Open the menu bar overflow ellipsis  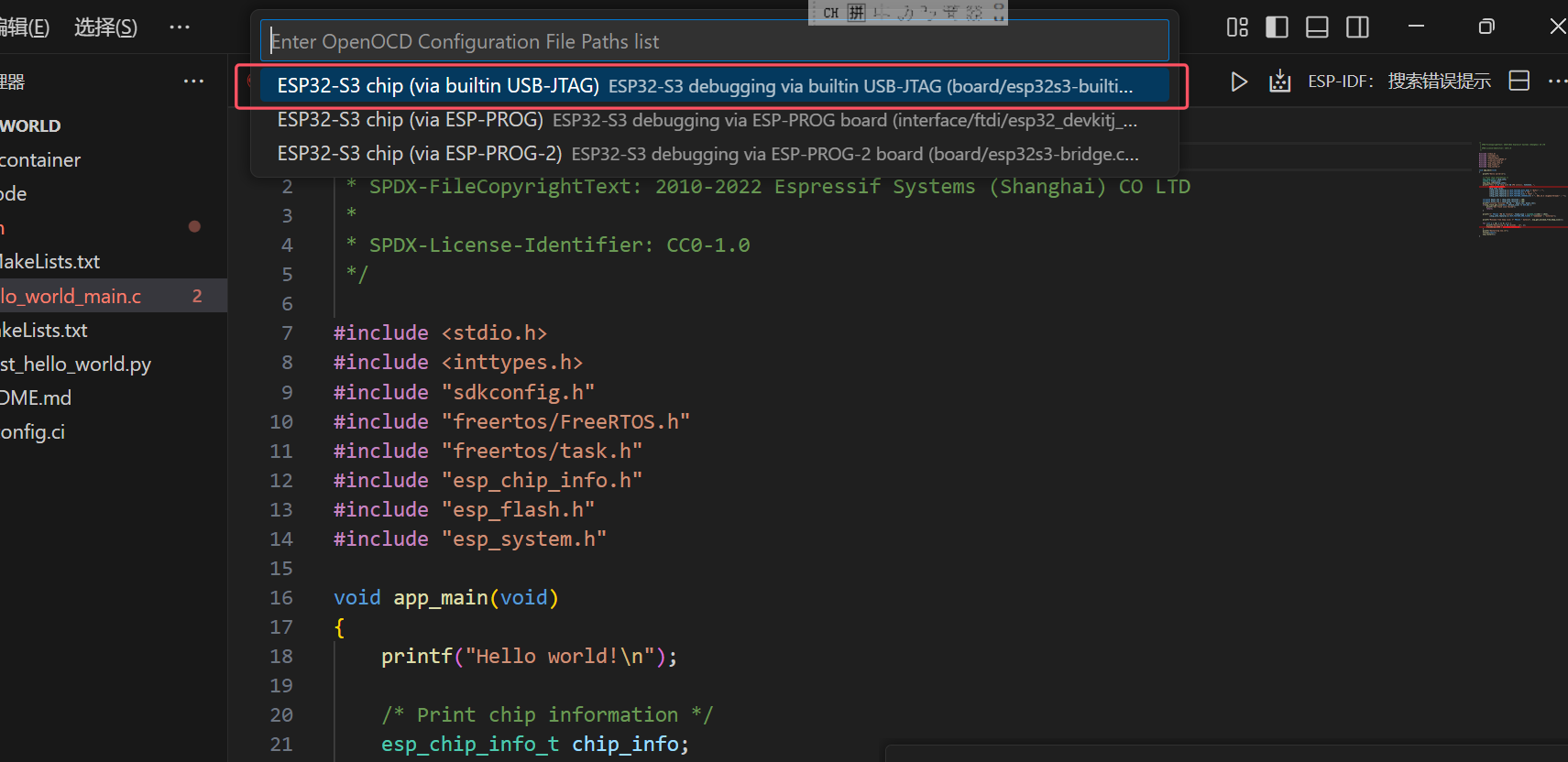pyautogui.click(x=180, y=27)
